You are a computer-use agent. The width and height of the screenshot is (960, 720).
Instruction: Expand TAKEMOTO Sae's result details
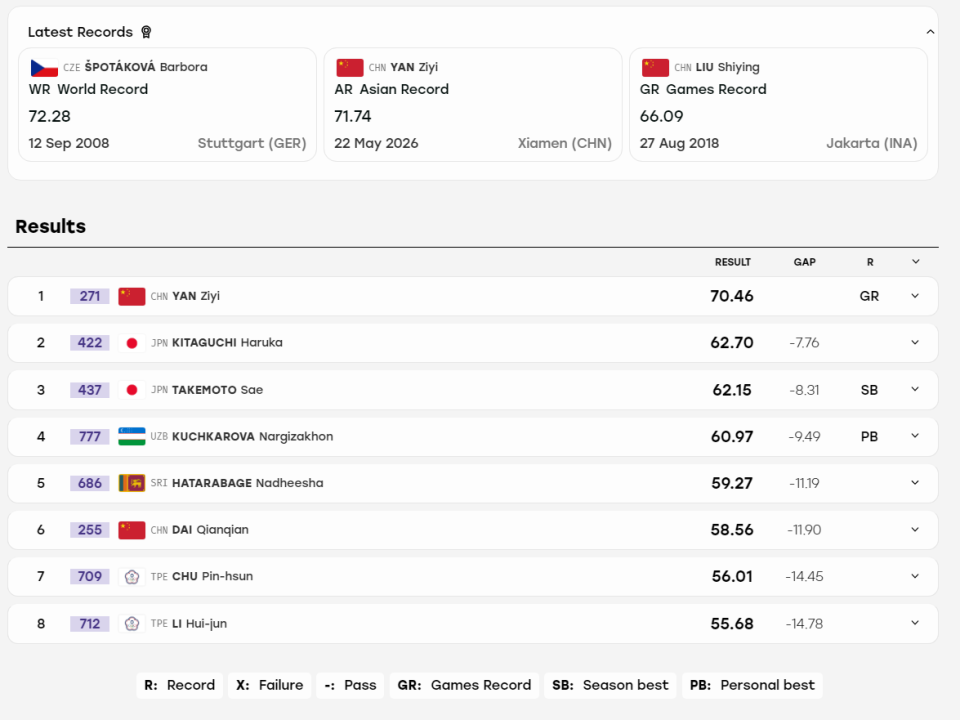pyautogui.click(x=915, y=389)
